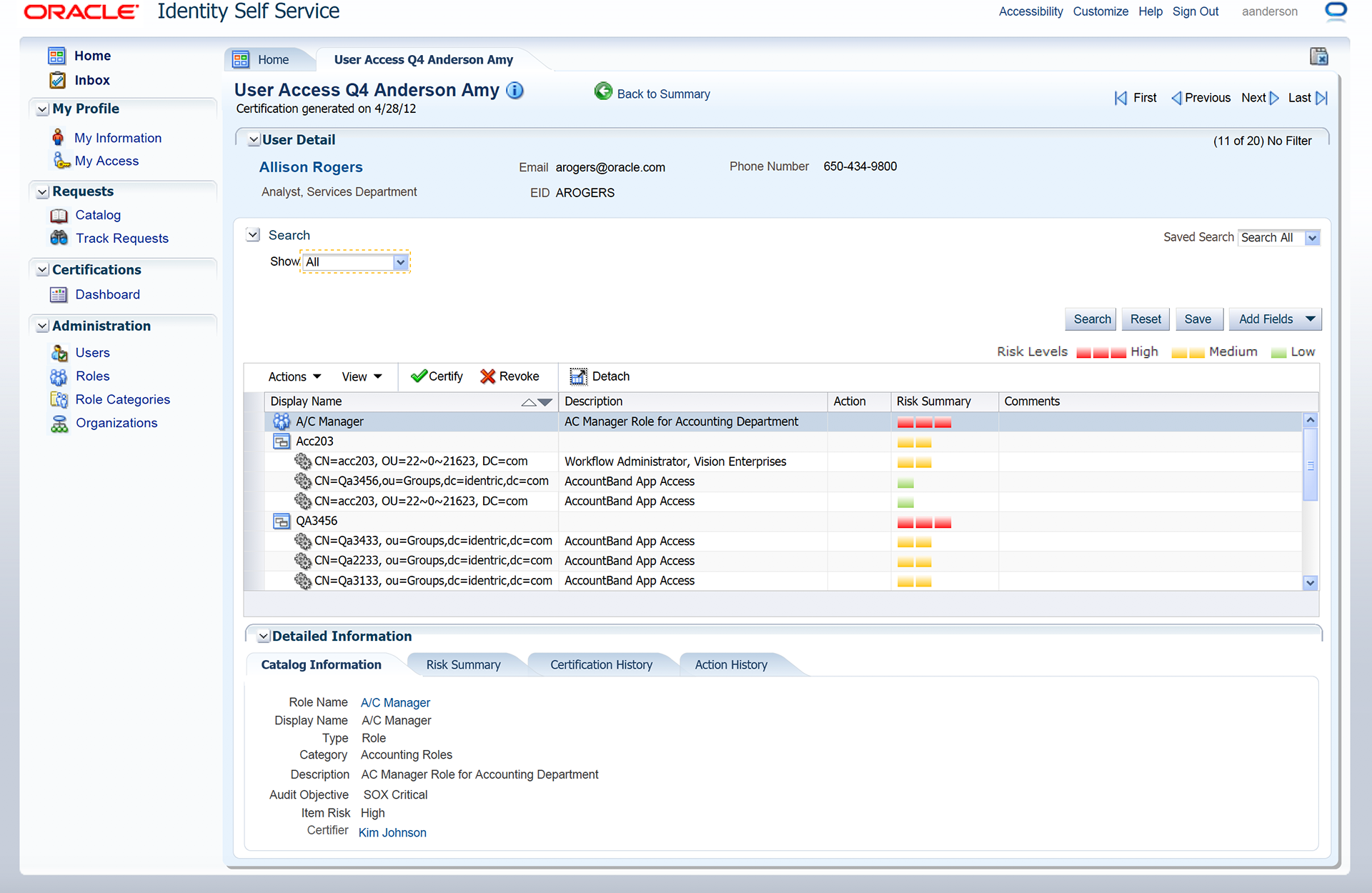Click the Sign Out link
The image size is (1372, 893).
point(1195,11)
